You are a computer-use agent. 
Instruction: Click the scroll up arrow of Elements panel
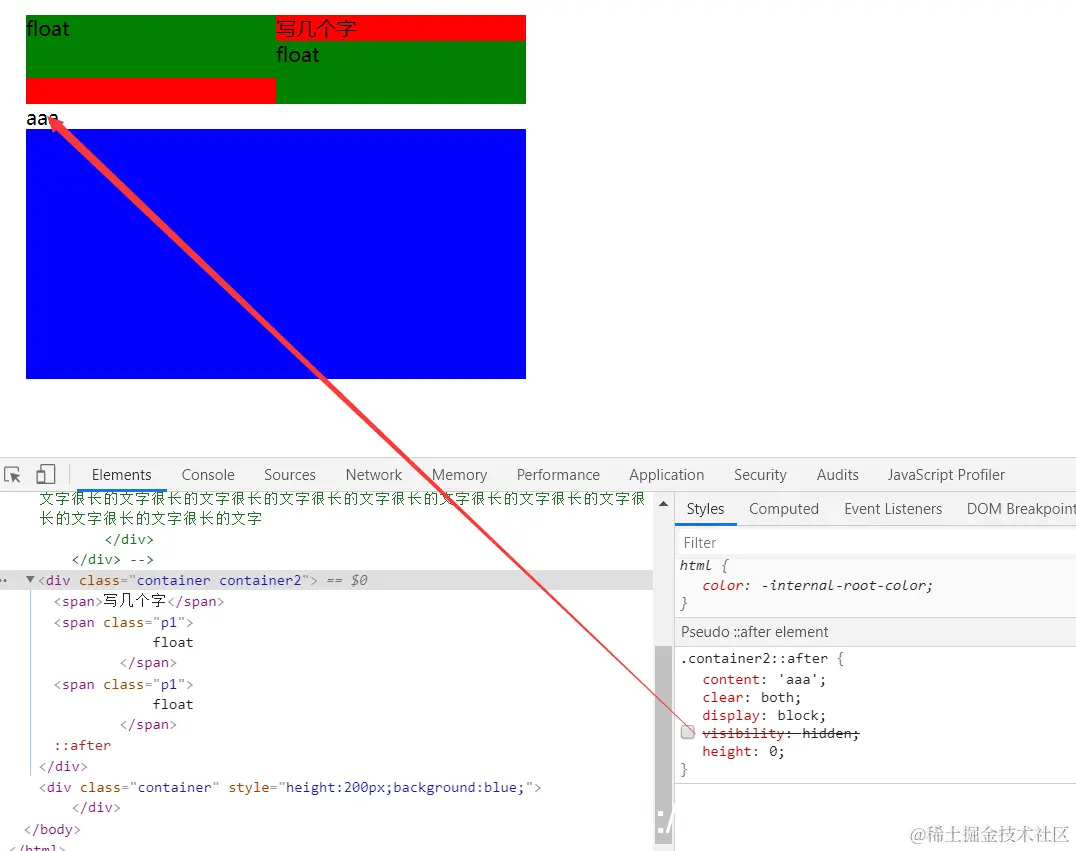coord(664,504)
